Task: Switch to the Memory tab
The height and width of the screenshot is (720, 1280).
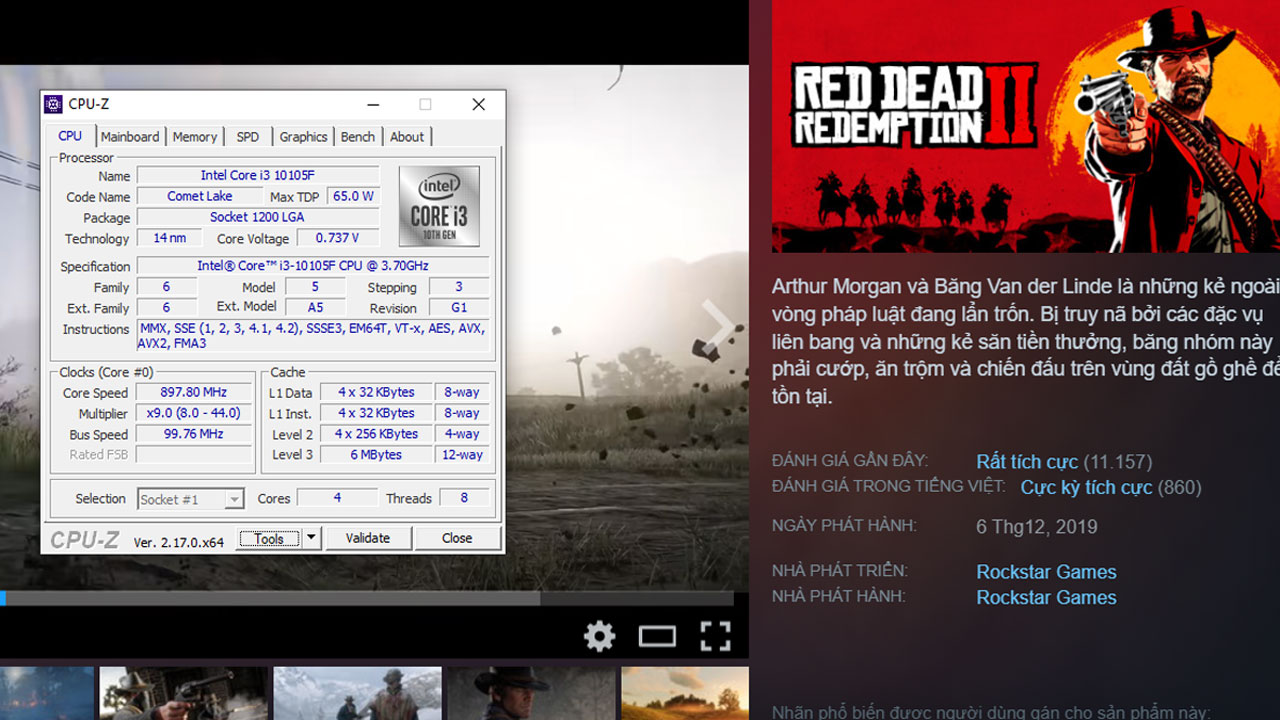Action: point(194,137)
